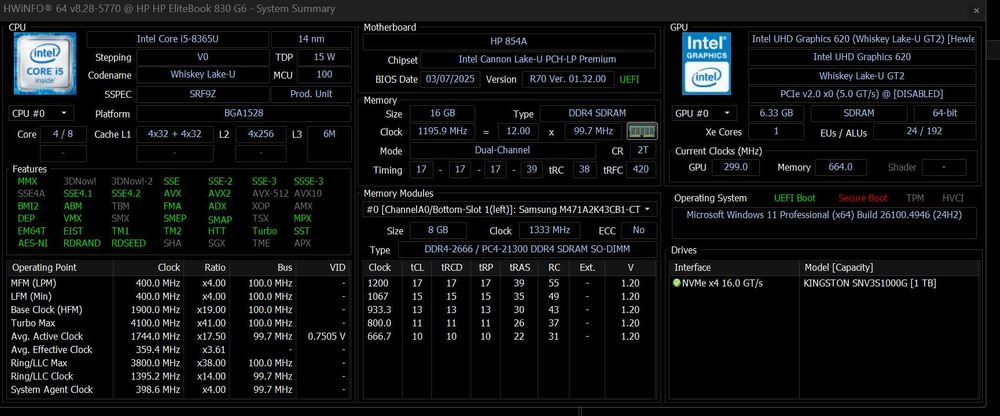This screenshot has height=416, width=1000.
Task: Click the green NVMe drive status icon
Action: [677, 283]
